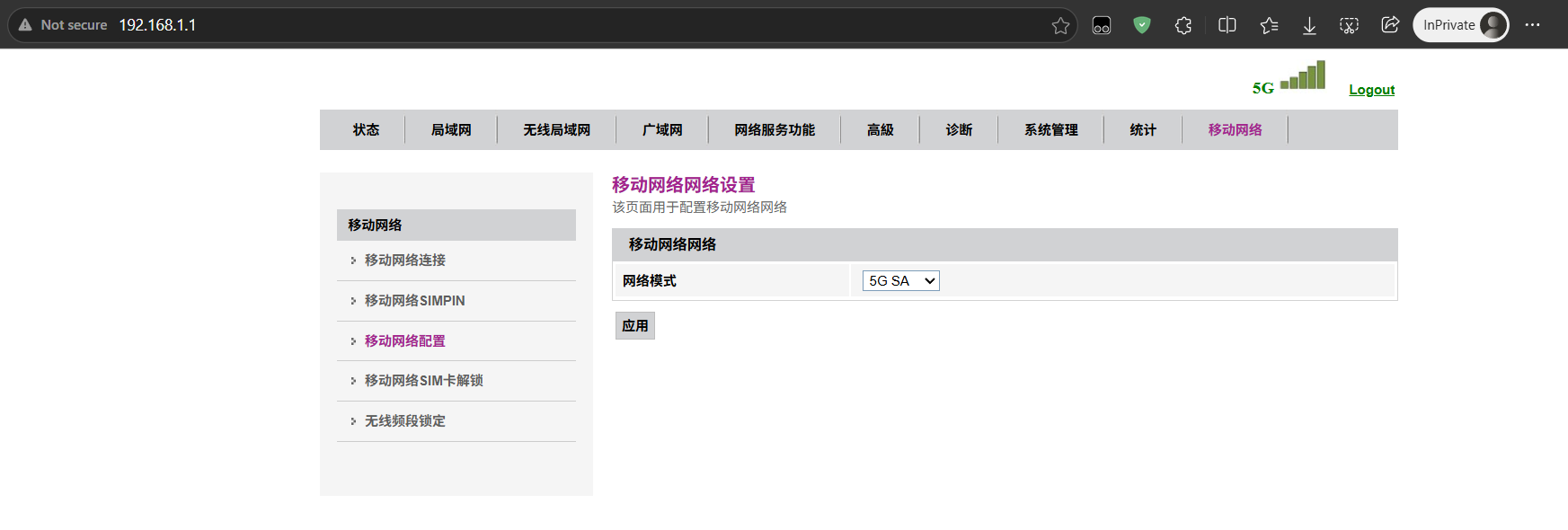Click the green shield extension icon
Viewport: 1568px width, 530px height.
tap(1142, 25)
